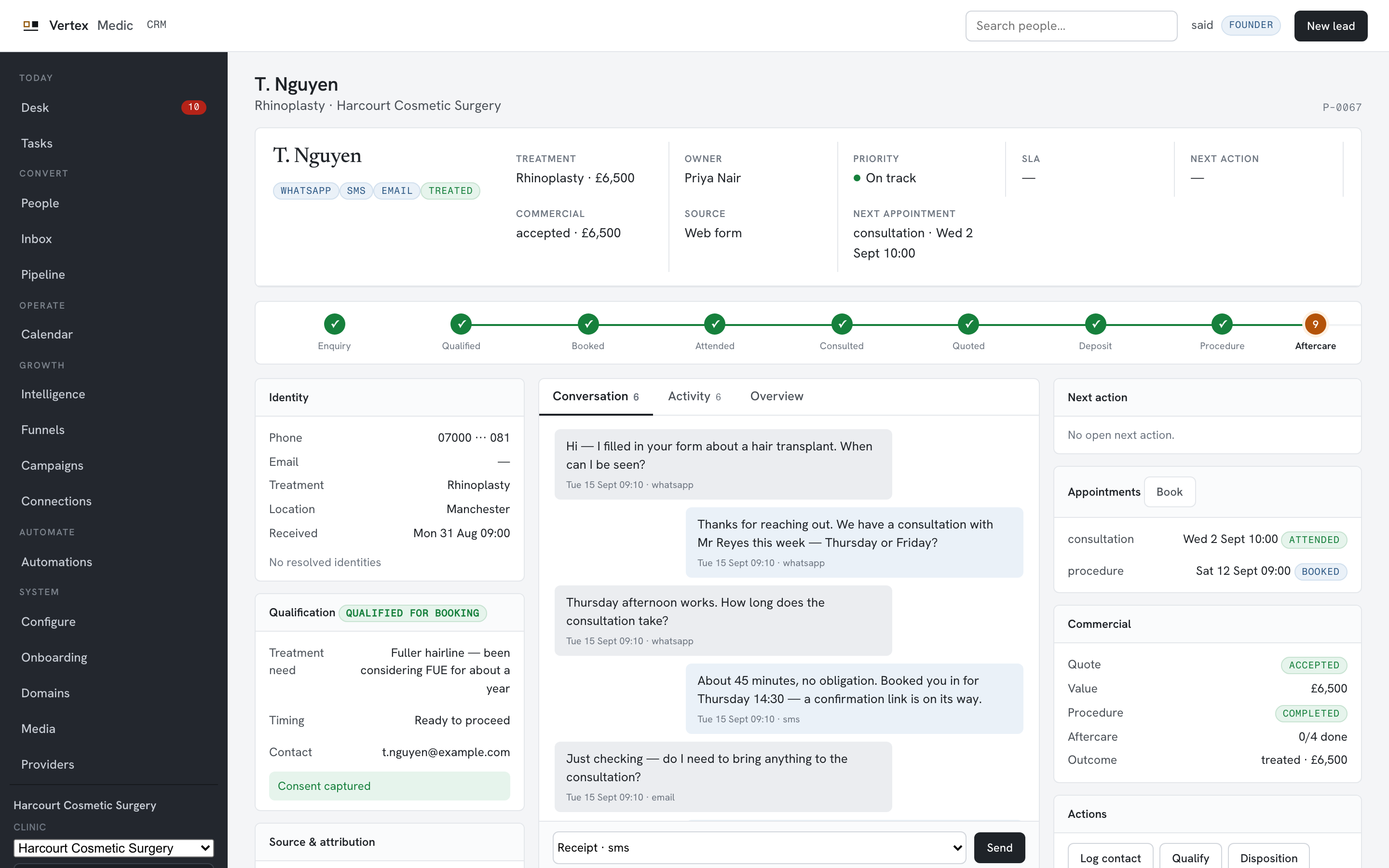Click the Qualified stage checkmark
The height and width of the screenshot is (868, 1389).
(461, 324)
